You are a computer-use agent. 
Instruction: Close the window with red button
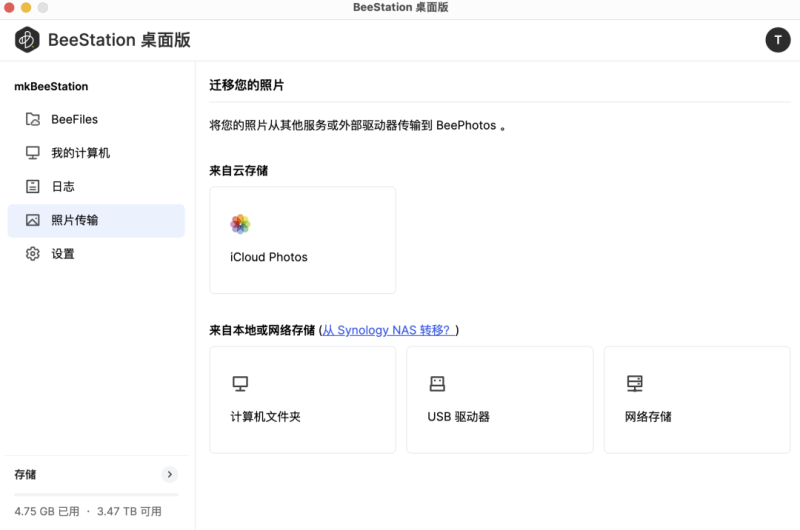tap(9, 7)
